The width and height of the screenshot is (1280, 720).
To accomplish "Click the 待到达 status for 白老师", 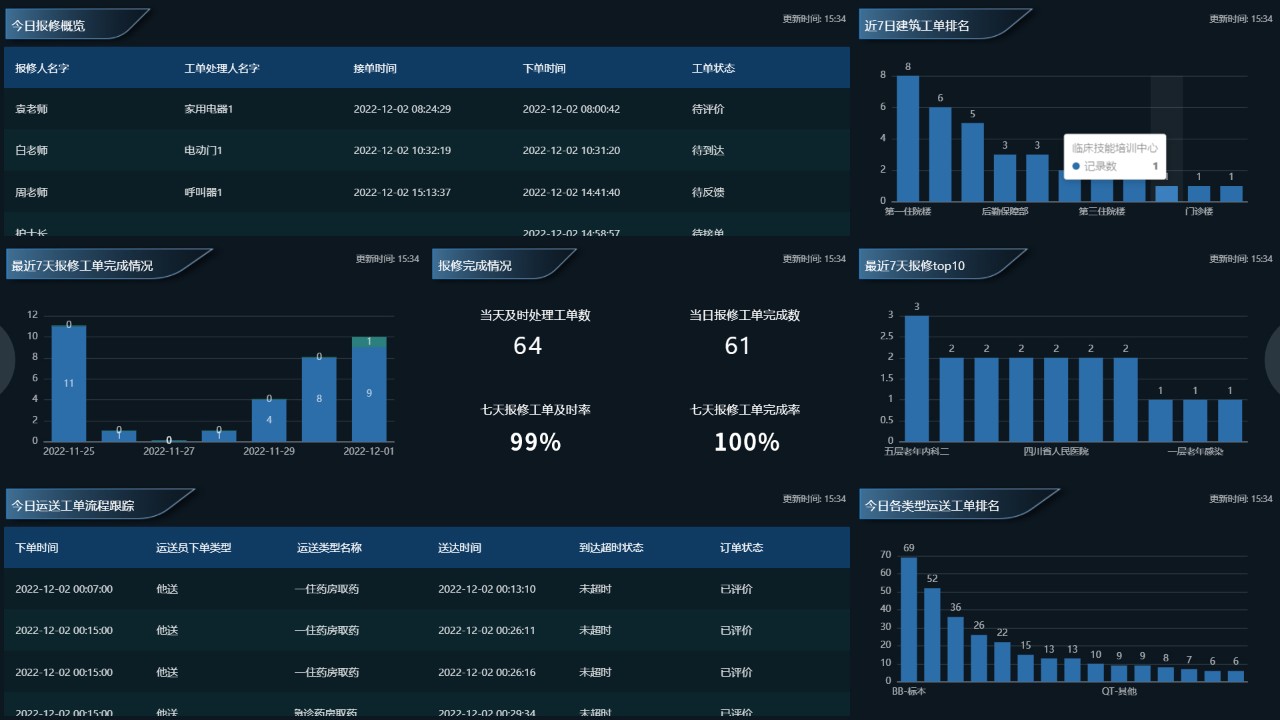I will point(707,150).
